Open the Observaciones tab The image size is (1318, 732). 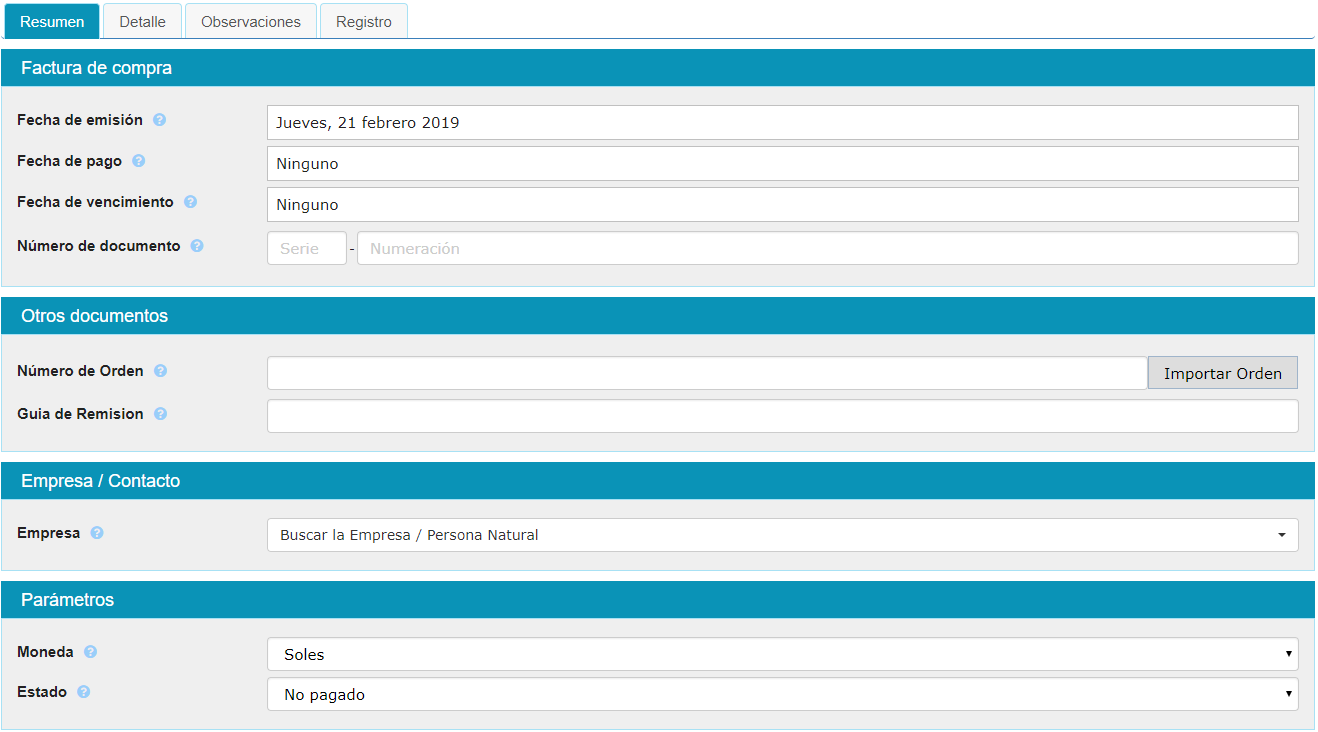251,21
